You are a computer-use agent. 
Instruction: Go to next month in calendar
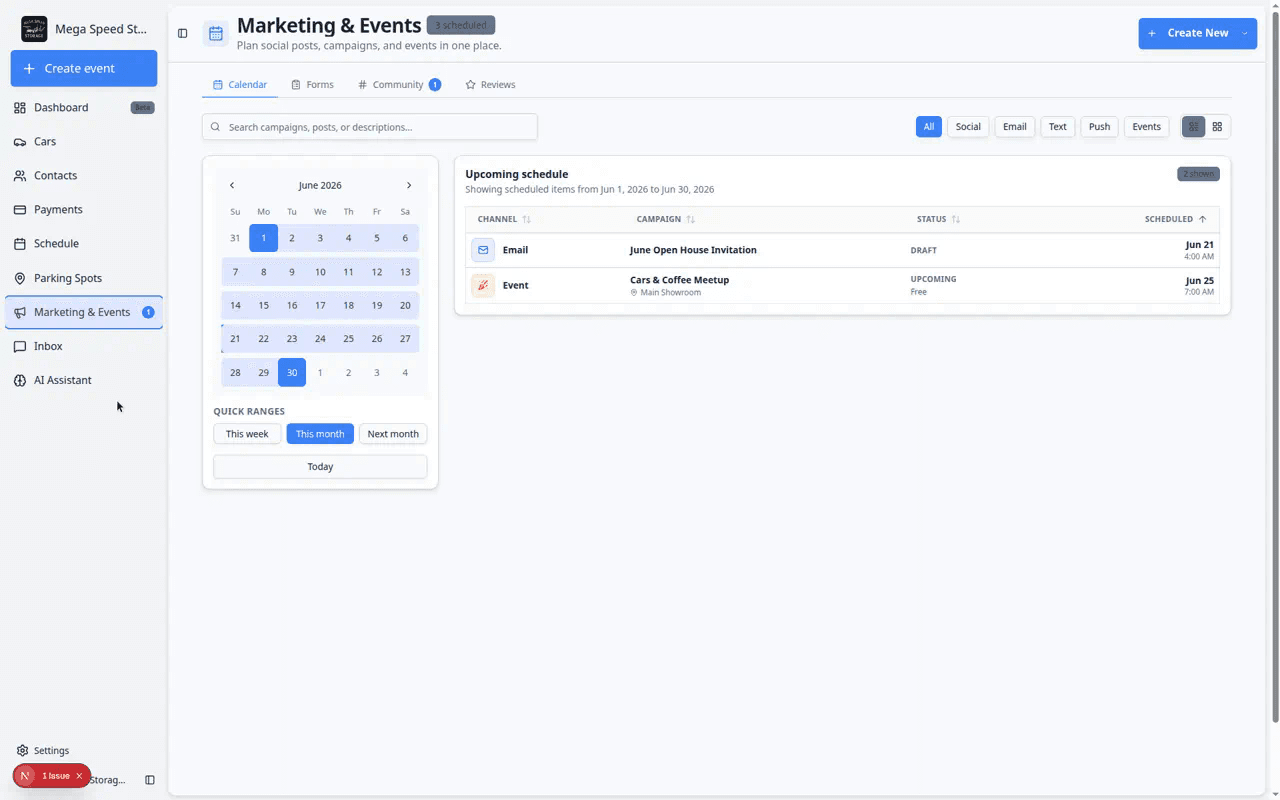tap(409, 185)
